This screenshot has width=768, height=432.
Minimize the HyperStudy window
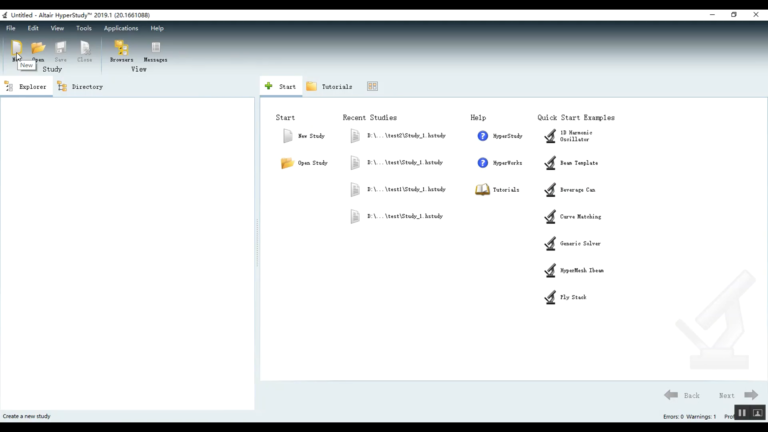tap(712, 15)
